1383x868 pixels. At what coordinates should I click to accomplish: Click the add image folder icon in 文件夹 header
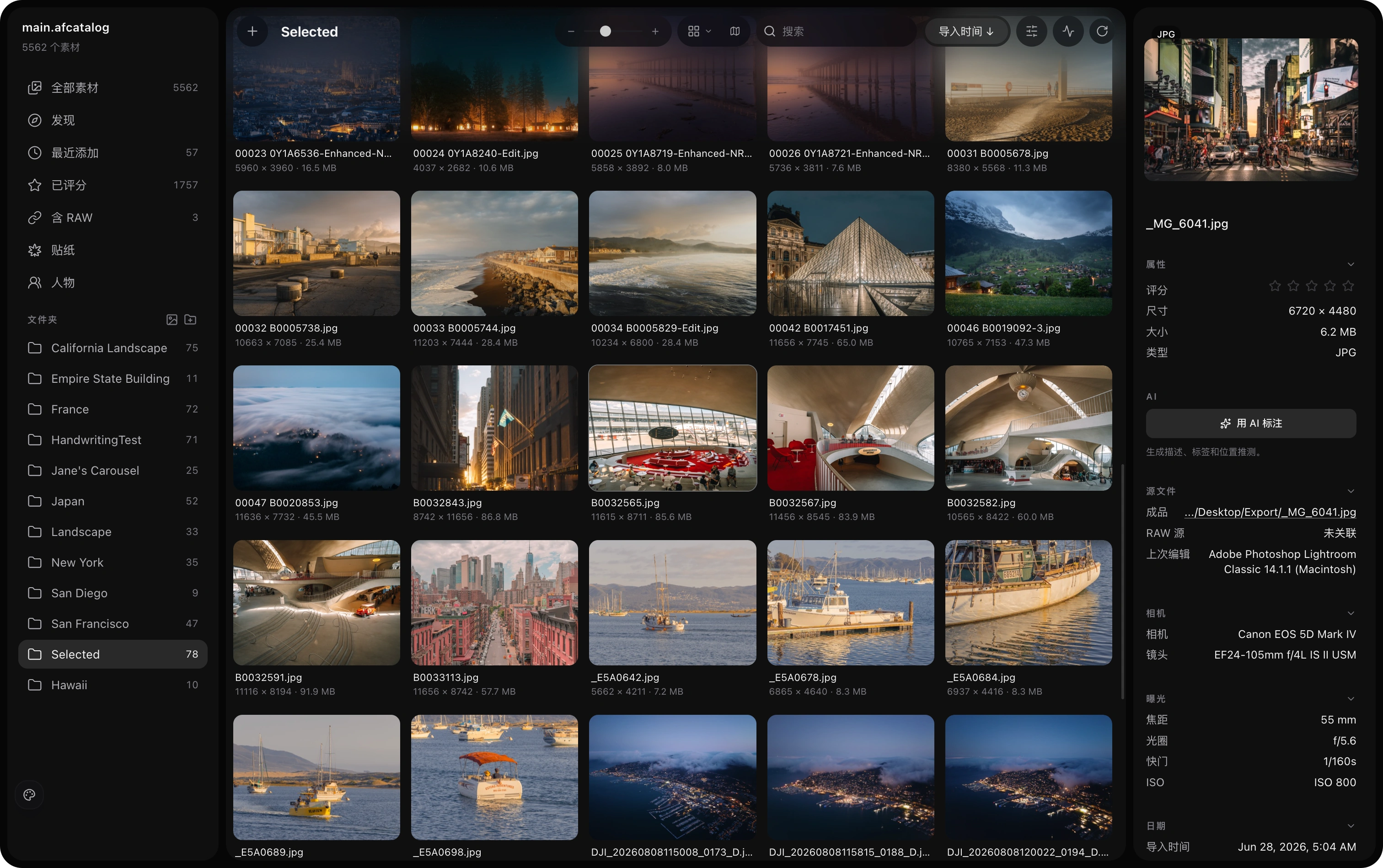click(172, 320)
